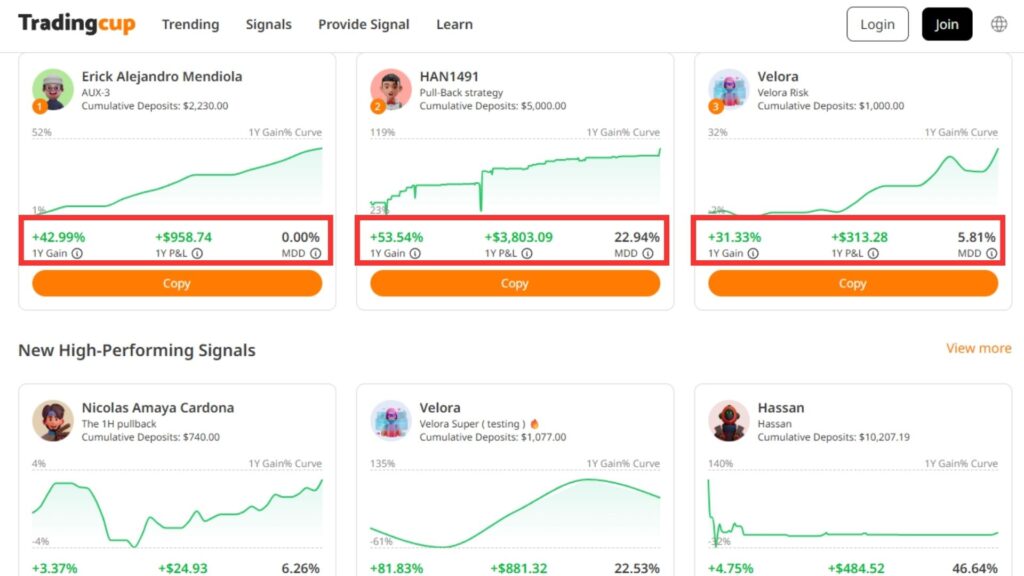Click the MDD info icon on Erick's card
Image resolution: width=1024 pixels, height=576 pixels.
(x=315, y=254)
